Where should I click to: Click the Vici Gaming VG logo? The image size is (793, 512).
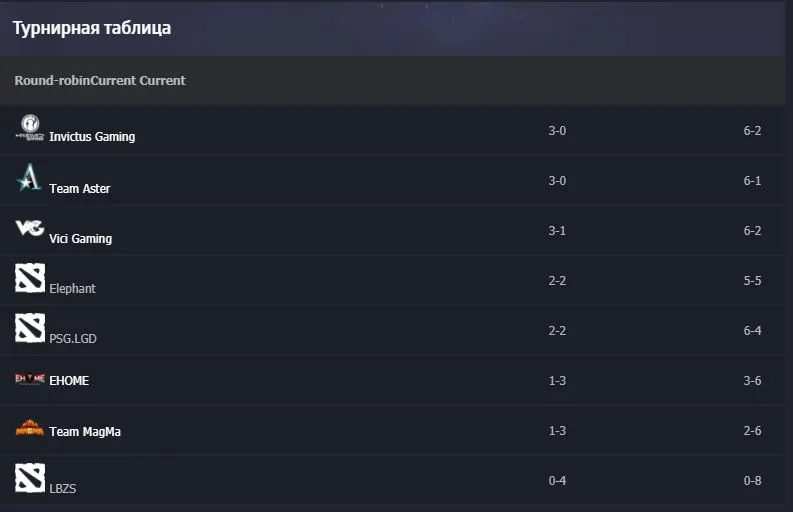coord(30,228)
